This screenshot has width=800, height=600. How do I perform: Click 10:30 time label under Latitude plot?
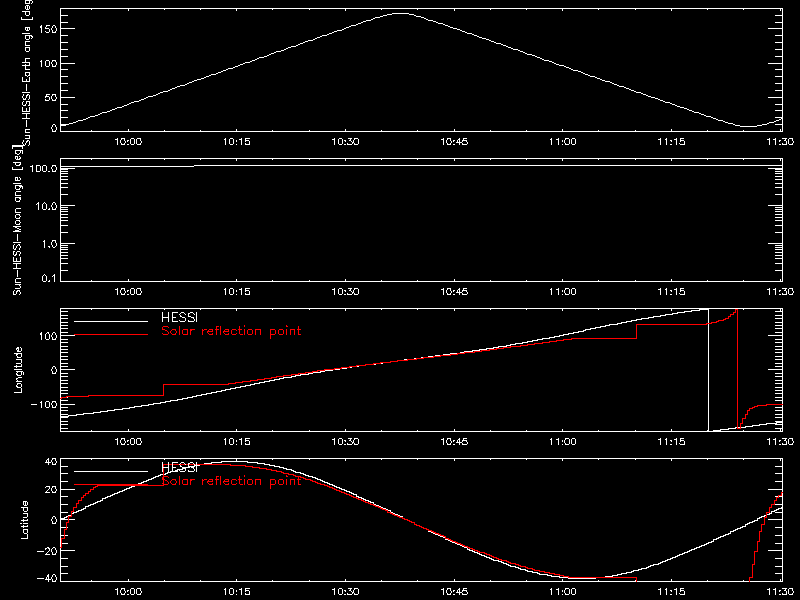tap(345, 592)
